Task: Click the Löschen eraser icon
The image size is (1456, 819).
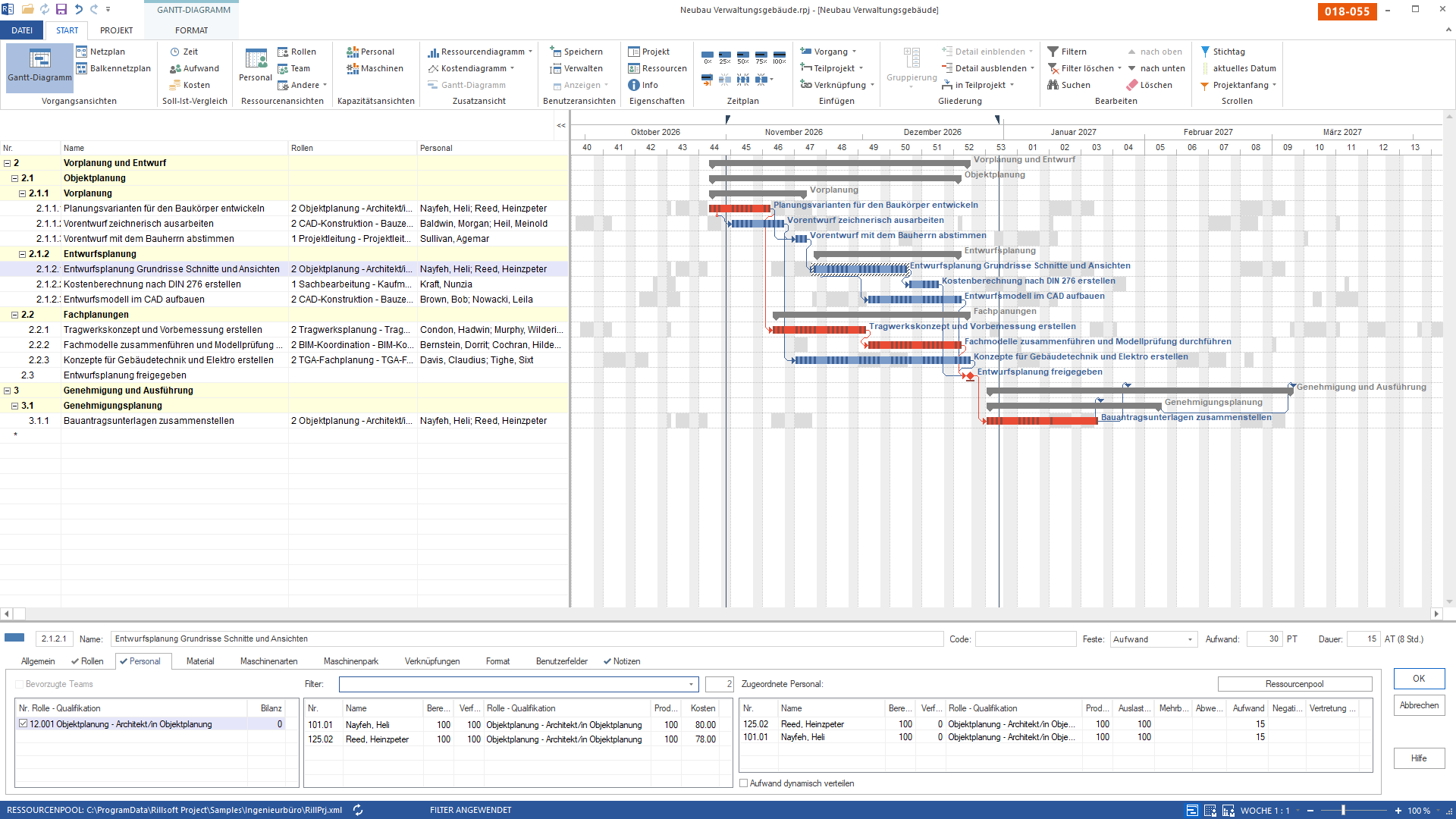Action: (1132, 85)
